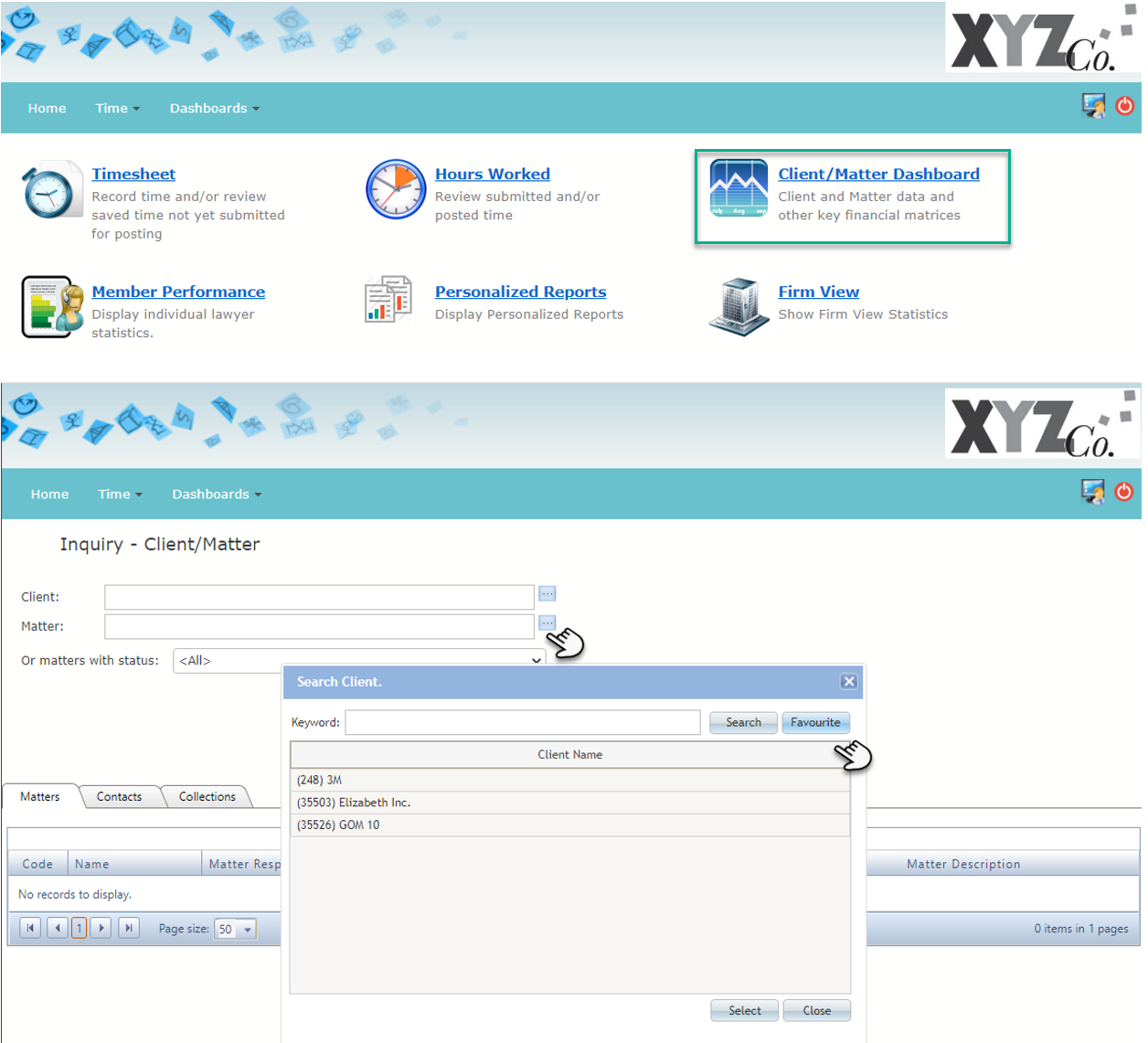This screenshot has width=1148, height=1043.
Task: Click Home on the Inquiry page
Action: 49,495
